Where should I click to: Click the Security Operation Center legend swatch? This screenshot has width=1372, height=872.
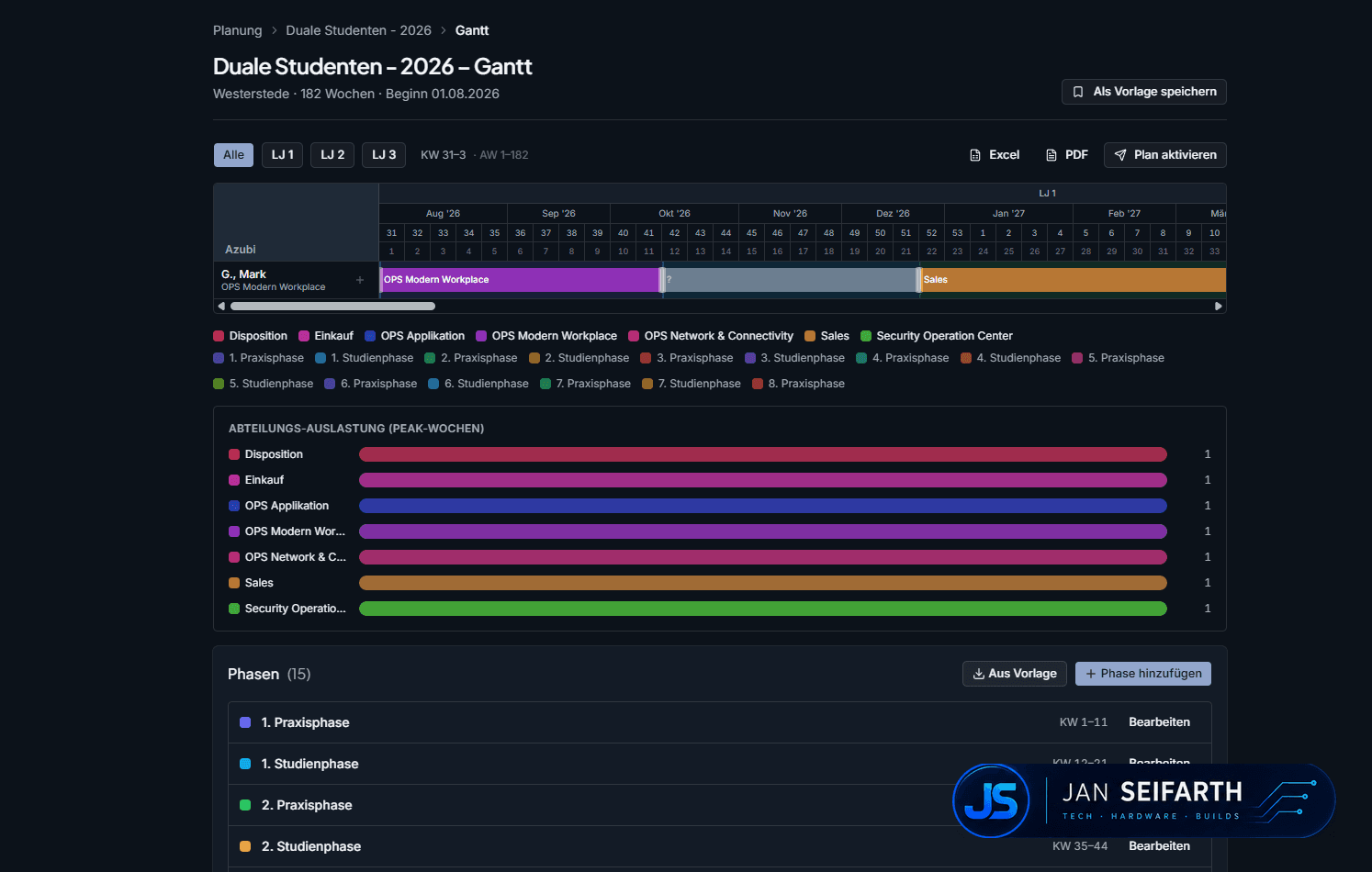click(x=866, y=336)
